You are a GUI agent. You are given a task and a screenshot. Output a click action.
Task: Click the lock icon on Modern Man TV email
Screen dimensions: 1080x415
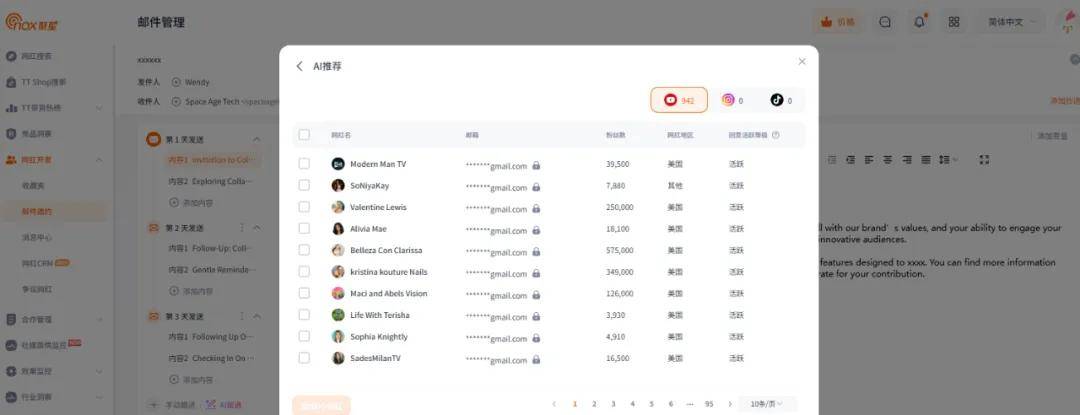click(536, 165)
